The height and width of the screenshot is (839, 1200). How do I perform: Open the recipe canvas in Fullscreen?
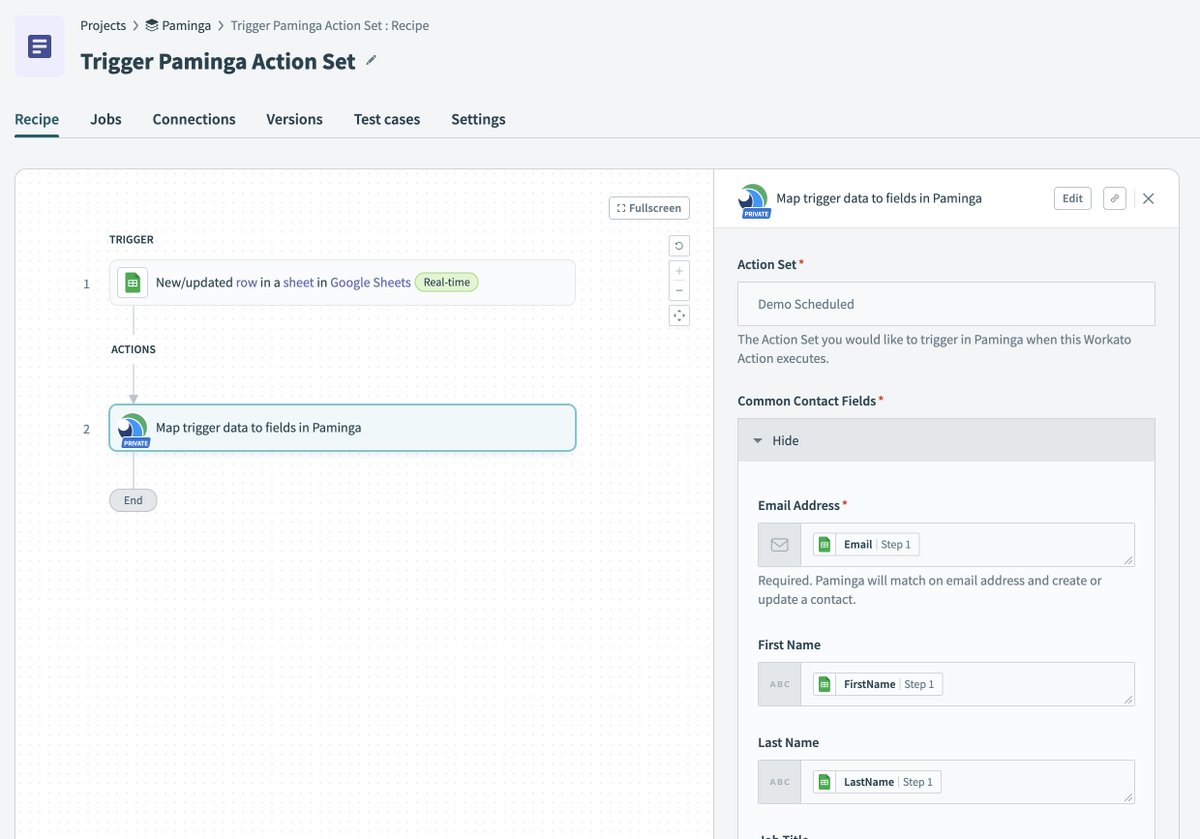pos(649,208)
